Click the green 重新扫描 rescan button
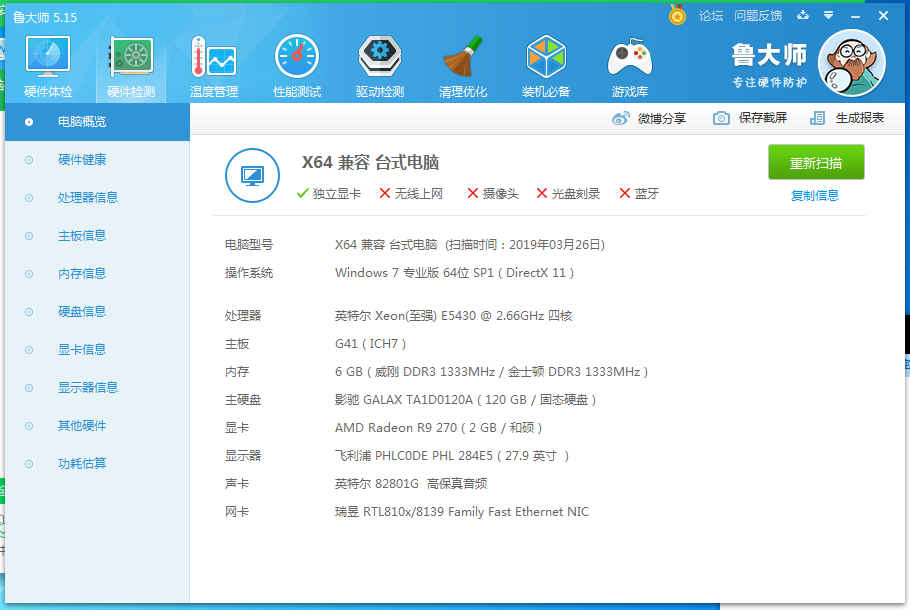910x610 pixels. [816, 163]
